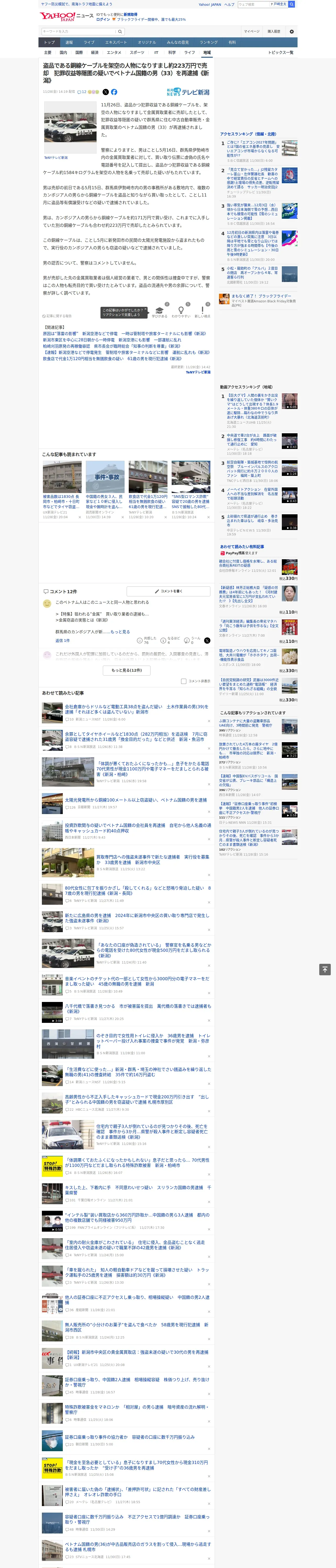Image resolution: width=336 pixels, height=1568 pixels.
Task: Click the ウェブ検索 input field
Action: click(x=253, y=4)
